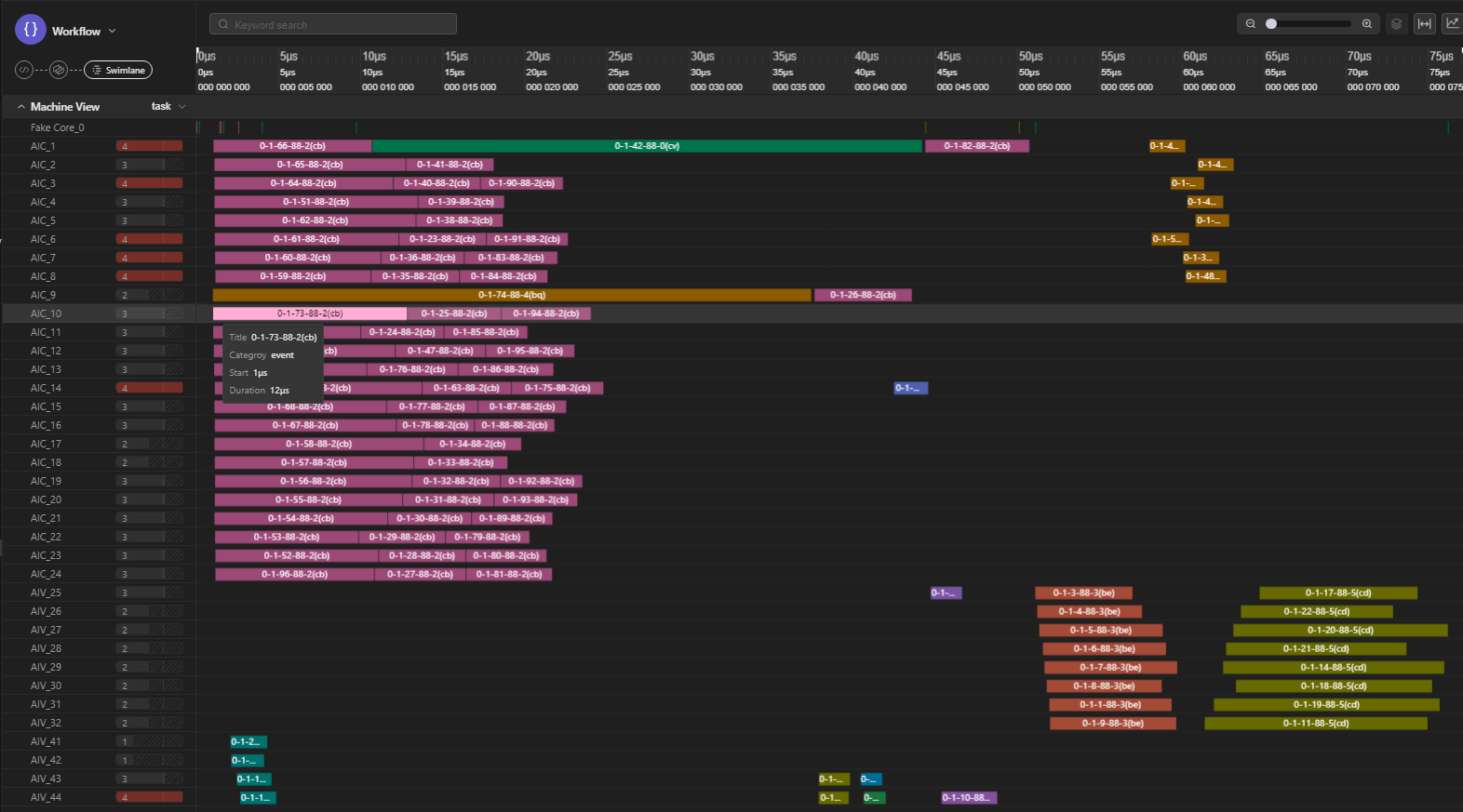Select the Swimlane view button
The image size is (1463, 812).
coord(118,70)
